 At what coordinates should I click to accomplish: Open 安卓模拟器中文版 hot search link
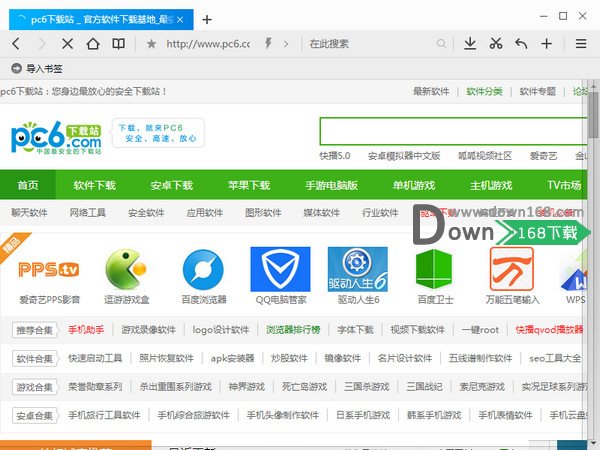tap(404, 156)
